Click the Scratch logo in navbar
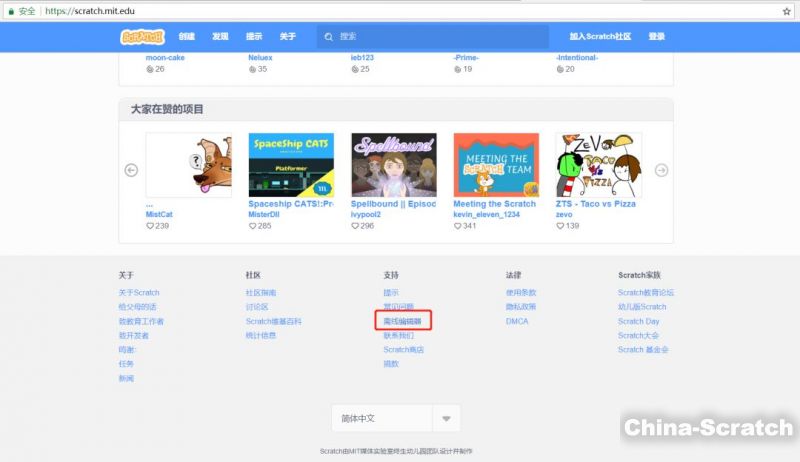The height and width of the screenshot is (462, 800). pyautogui.click(x=143, y=37)
